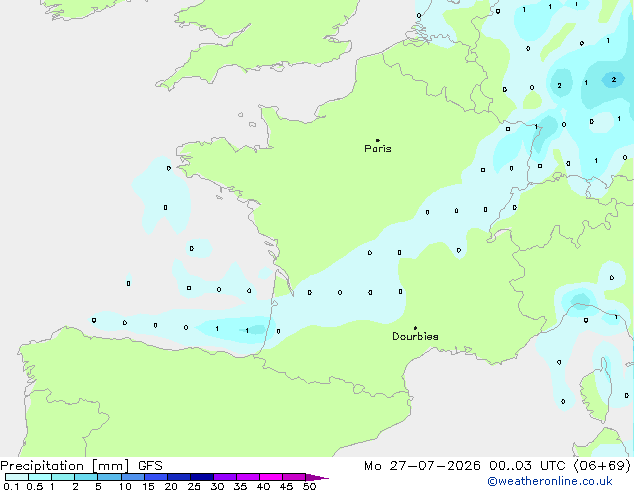Select the 0.1–0.5 mm legend swatch
Image resolution: width=634 pixels, height=490 pixels.
[x=17, y=477]
